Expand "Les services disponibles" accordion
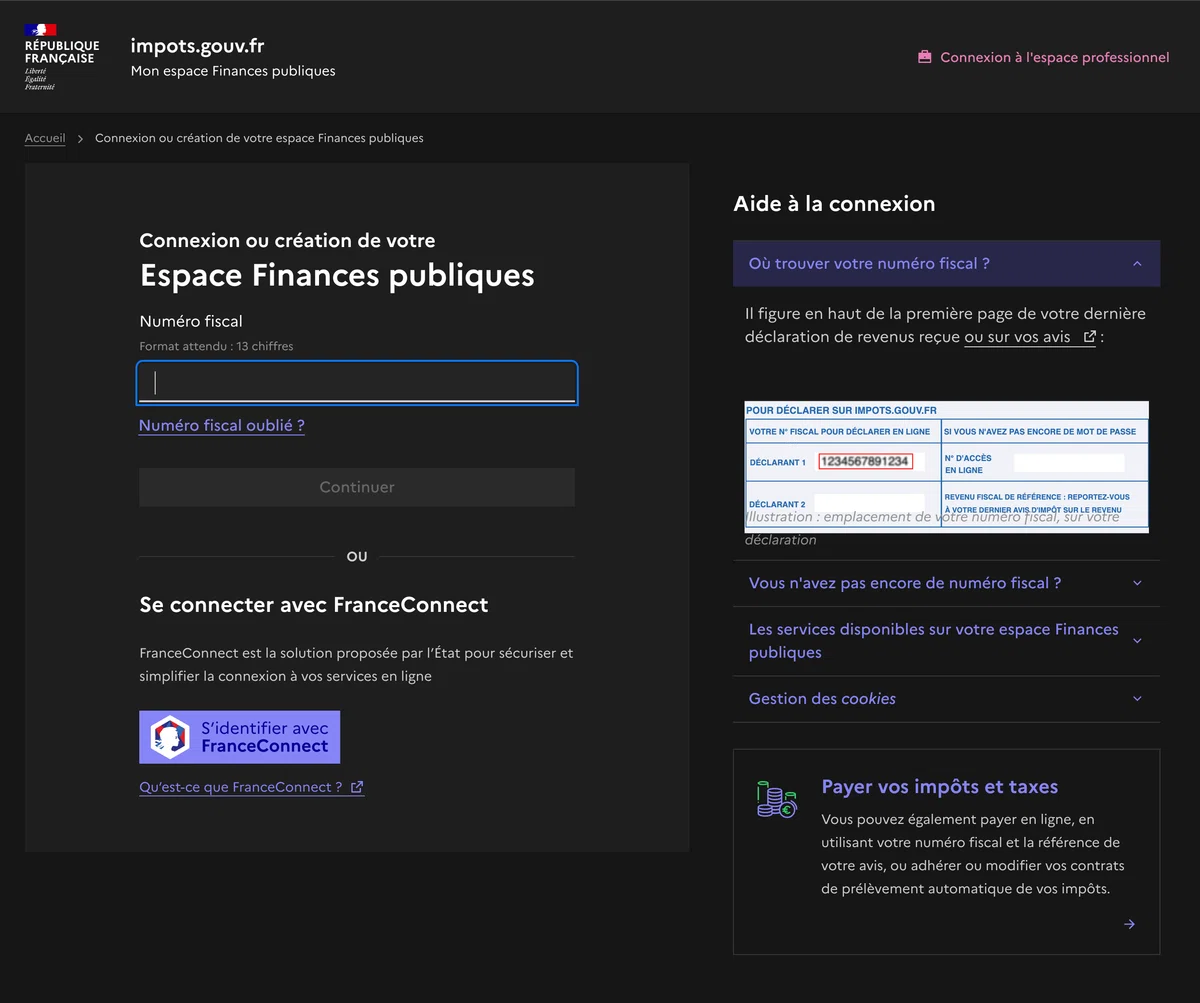Viewport: 1200px width, 1003px height. 946,641
